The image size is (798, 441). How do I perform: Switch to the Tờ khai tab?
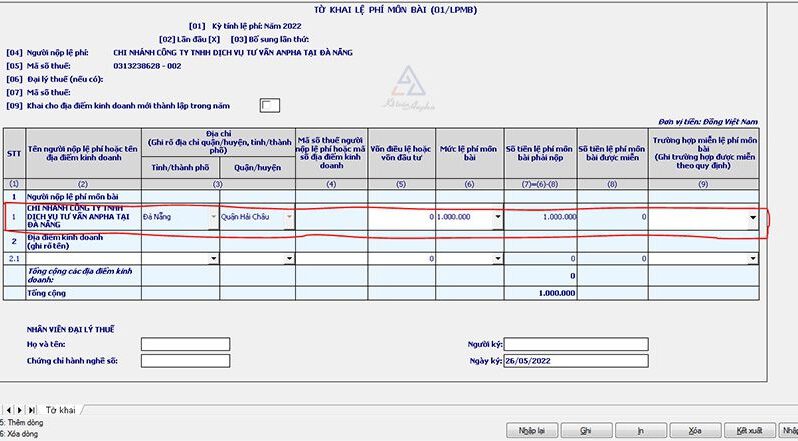click(61, 410)
